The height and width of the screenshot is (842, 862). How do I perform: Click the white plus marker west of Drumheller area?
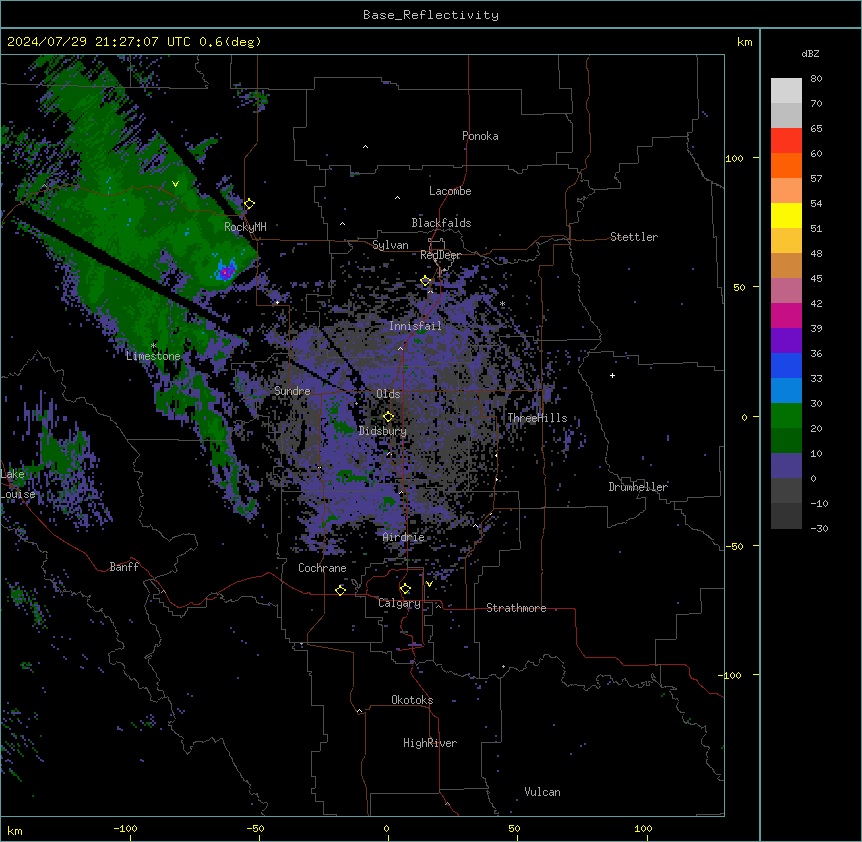(x=612, y=375)
